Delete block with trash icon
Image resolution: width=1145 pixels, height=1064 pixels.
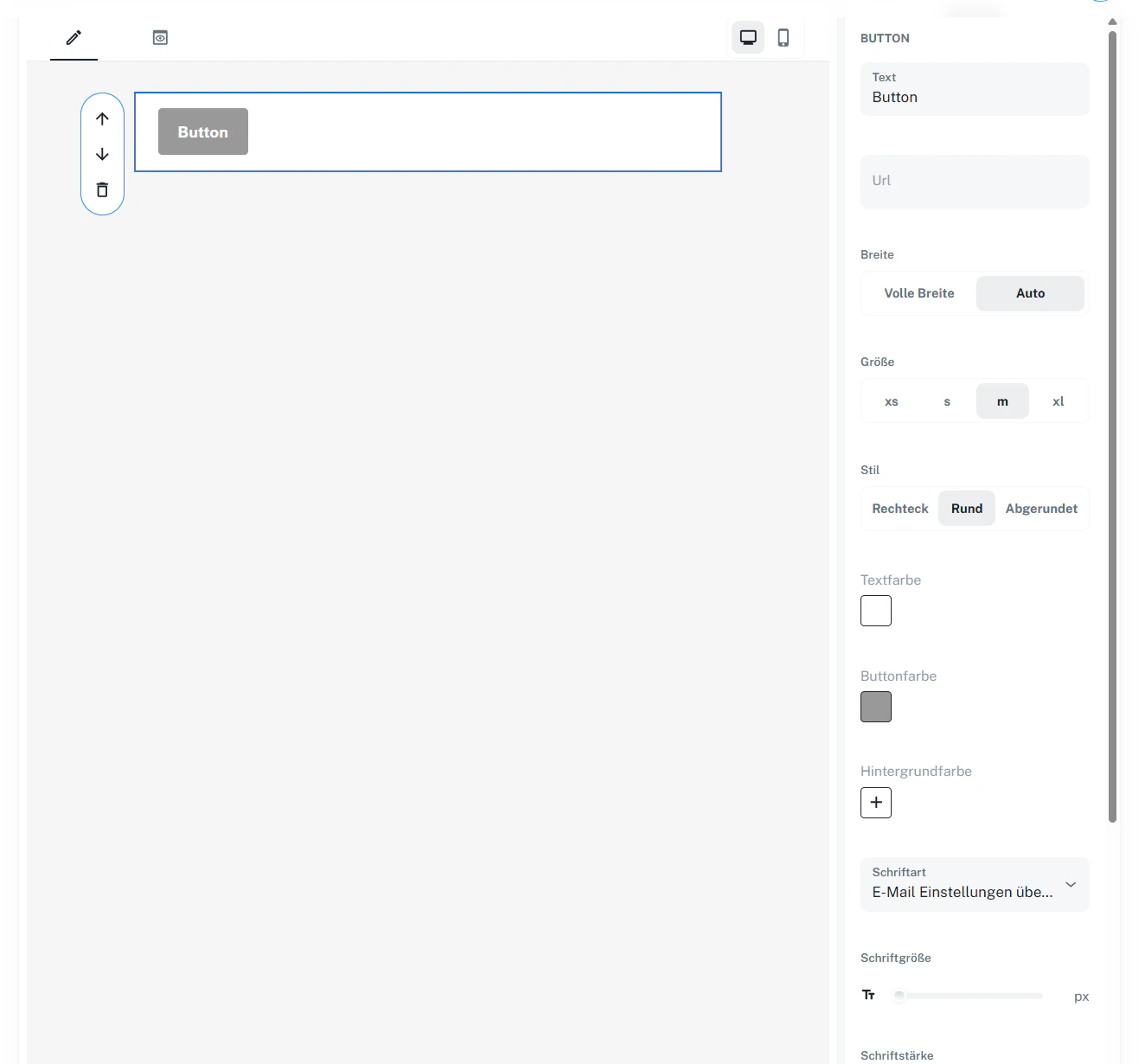(102, 189)
